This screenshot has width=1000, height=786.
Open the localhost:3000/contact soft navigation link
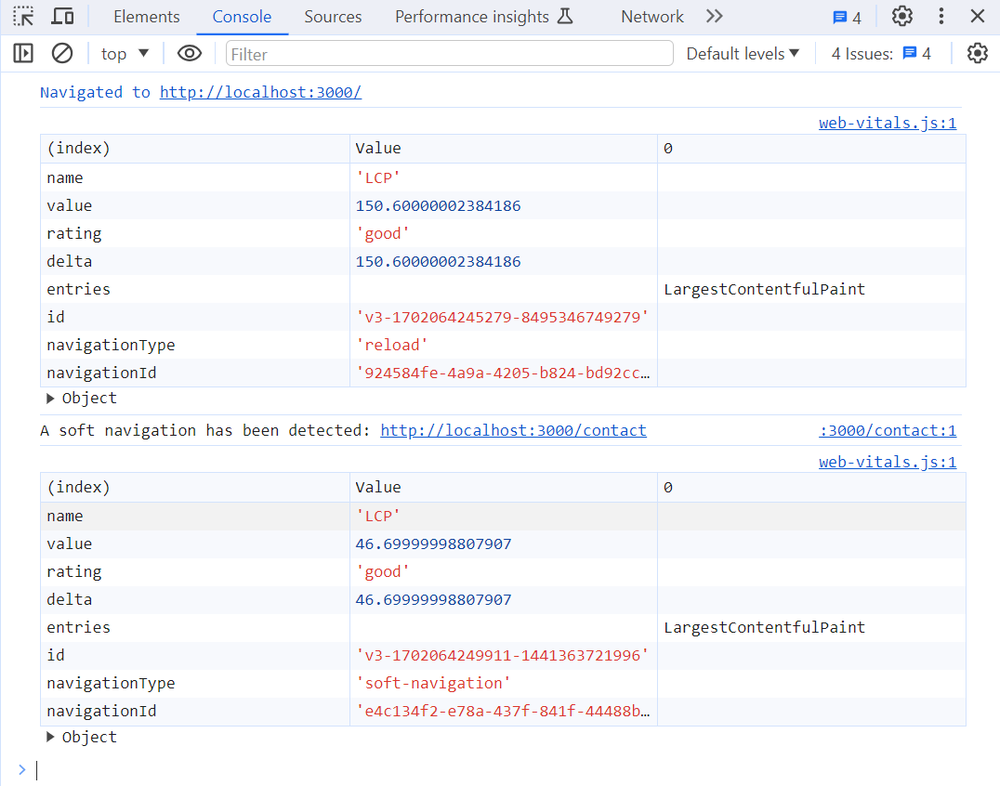(513, 431)
